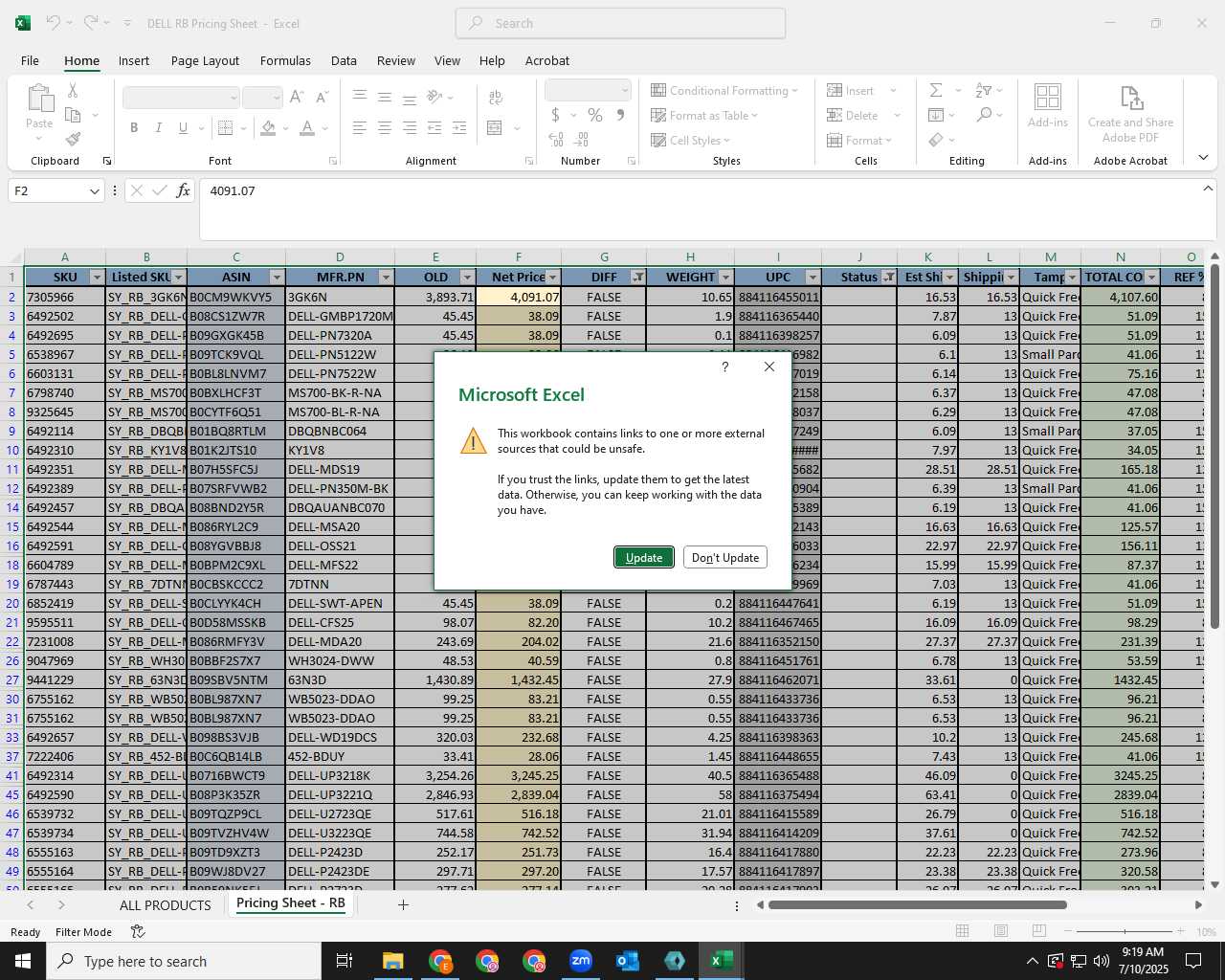Open the Conditional Formatting dropdown

coord(724,90)
